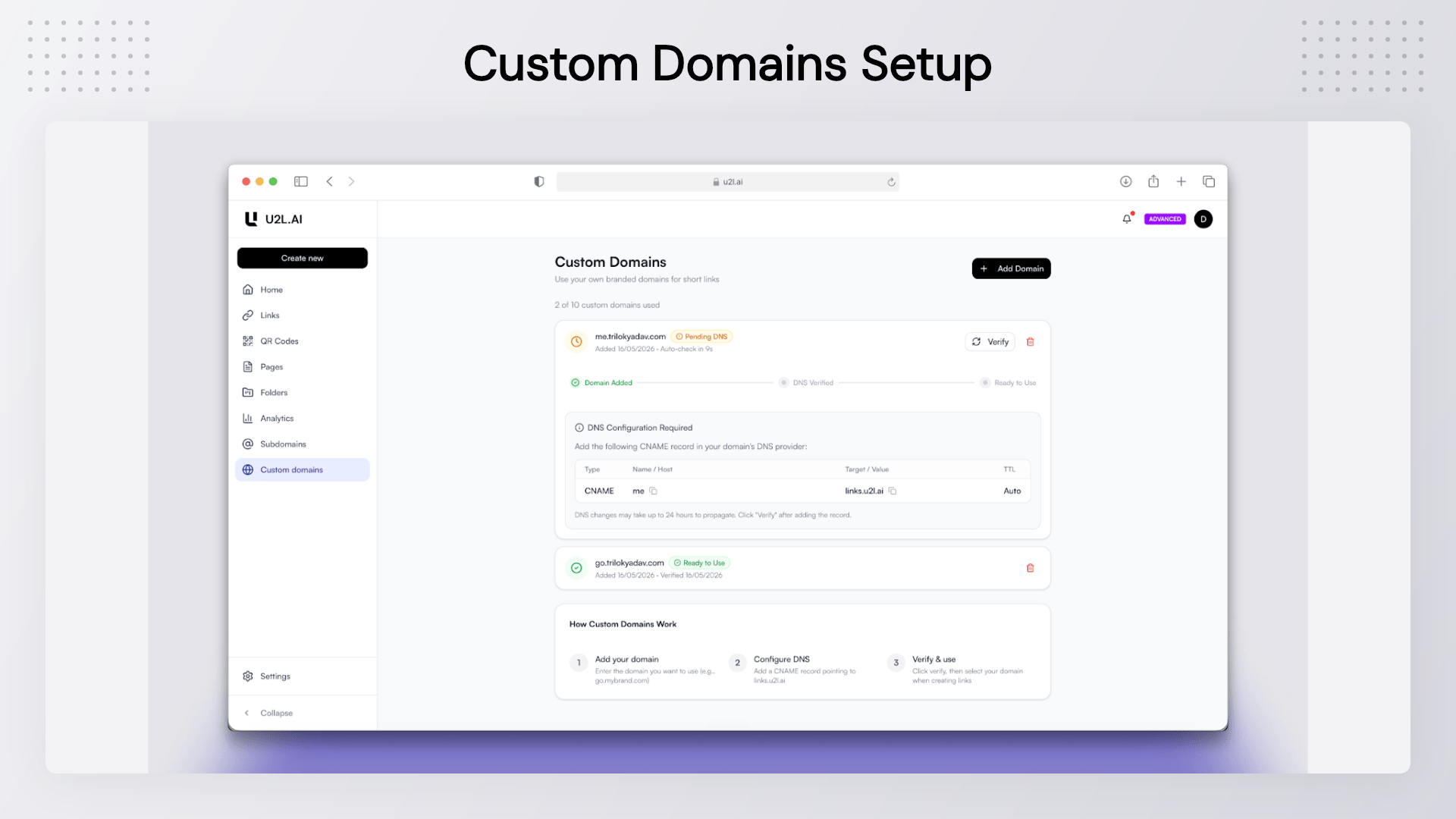Screen dimensions: 1456x819
Task: Open the user avatar D menu
Action: (x=1203, y=219)
